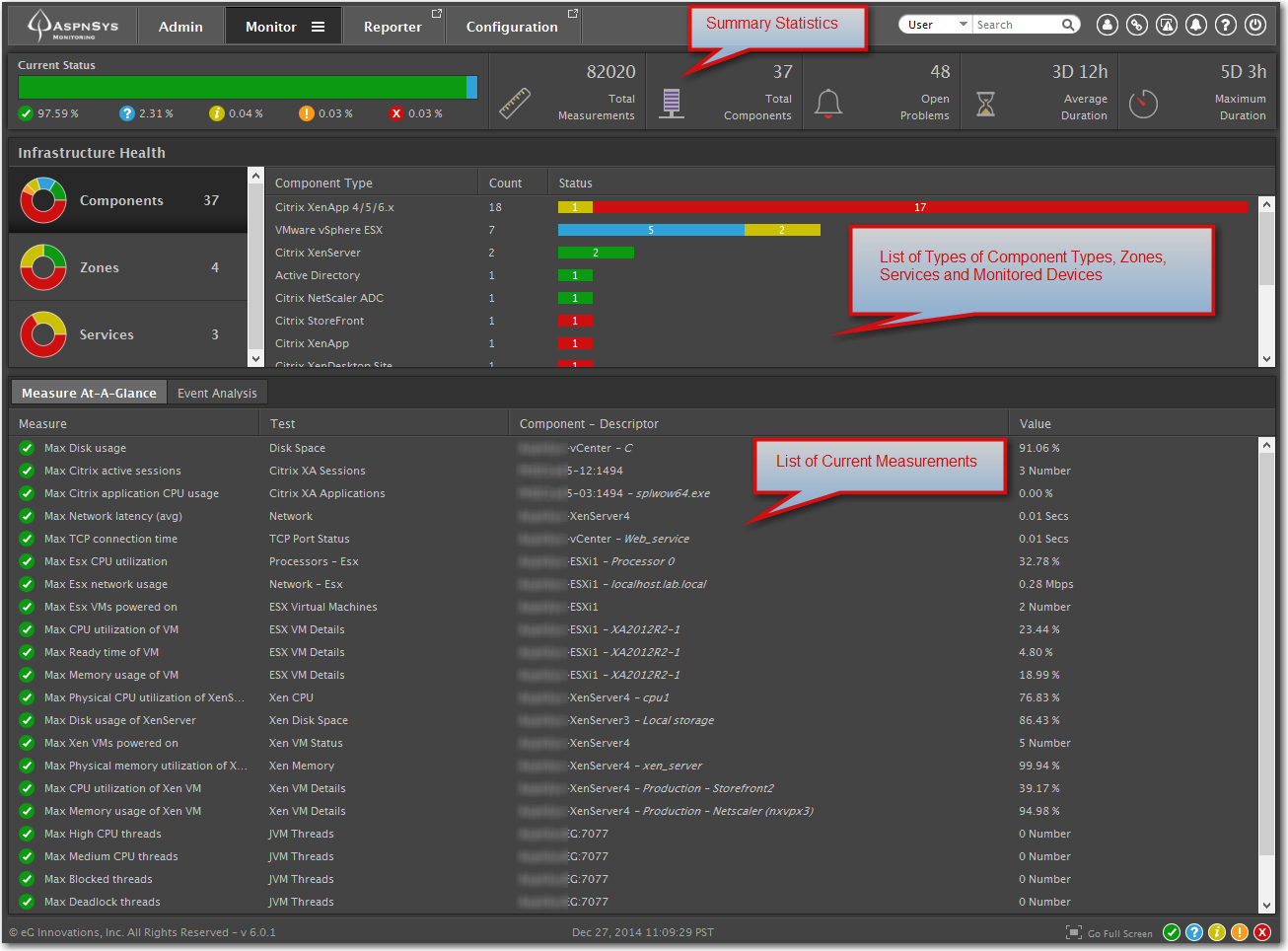Viewport: 1288px width, 951px height.
Task: Click the Services donut chart icon
Action: click(x=43, y=334)
